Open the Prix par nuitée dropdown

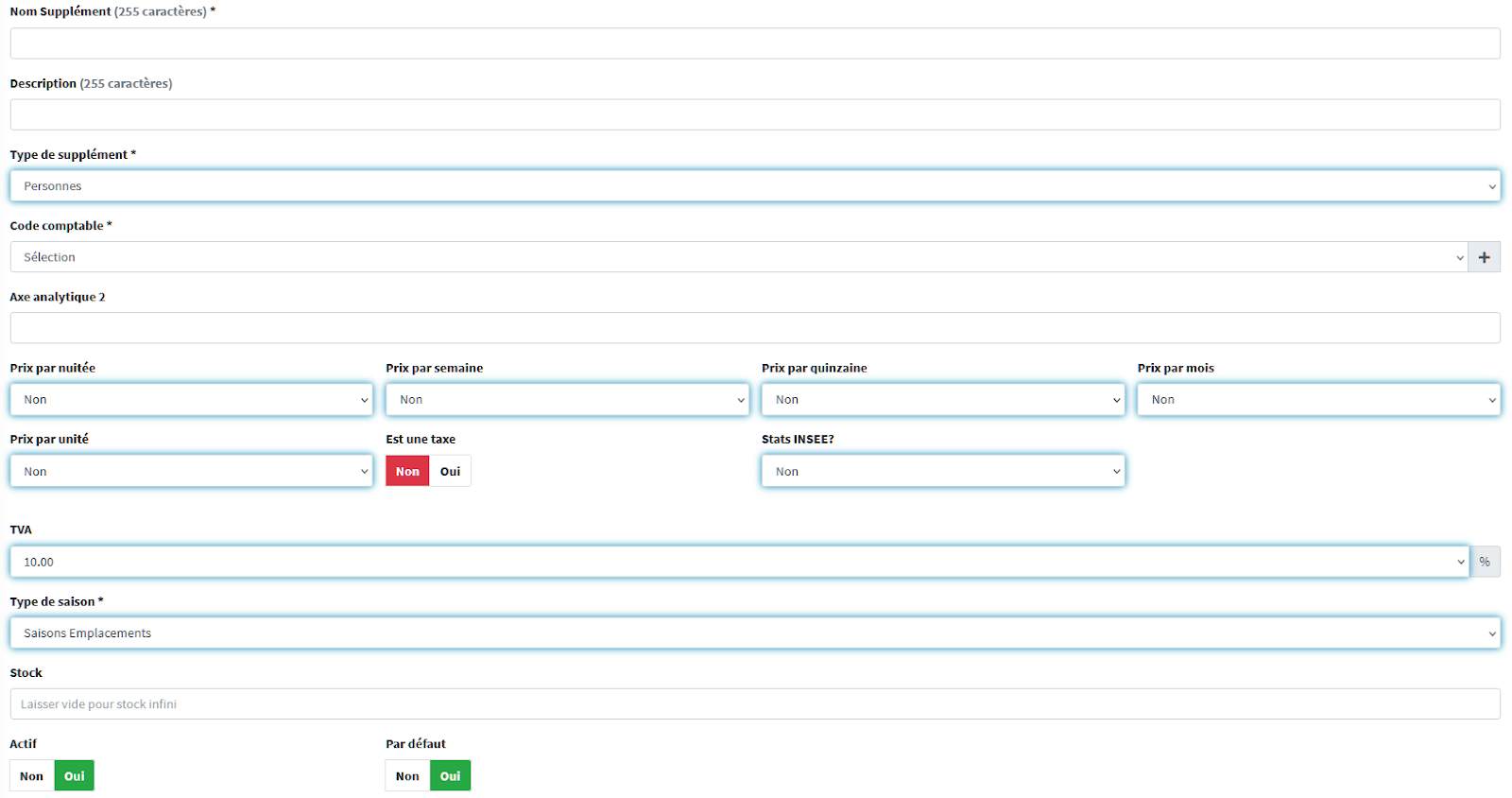coord(191,400)
